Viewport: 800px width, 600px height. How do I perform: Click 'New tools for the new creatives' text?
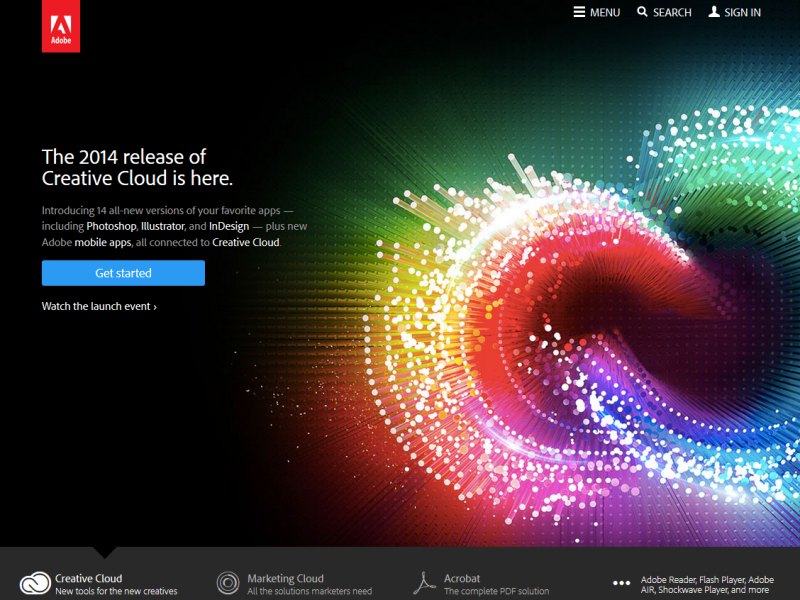pyautogui.click(x=116, y=591)
